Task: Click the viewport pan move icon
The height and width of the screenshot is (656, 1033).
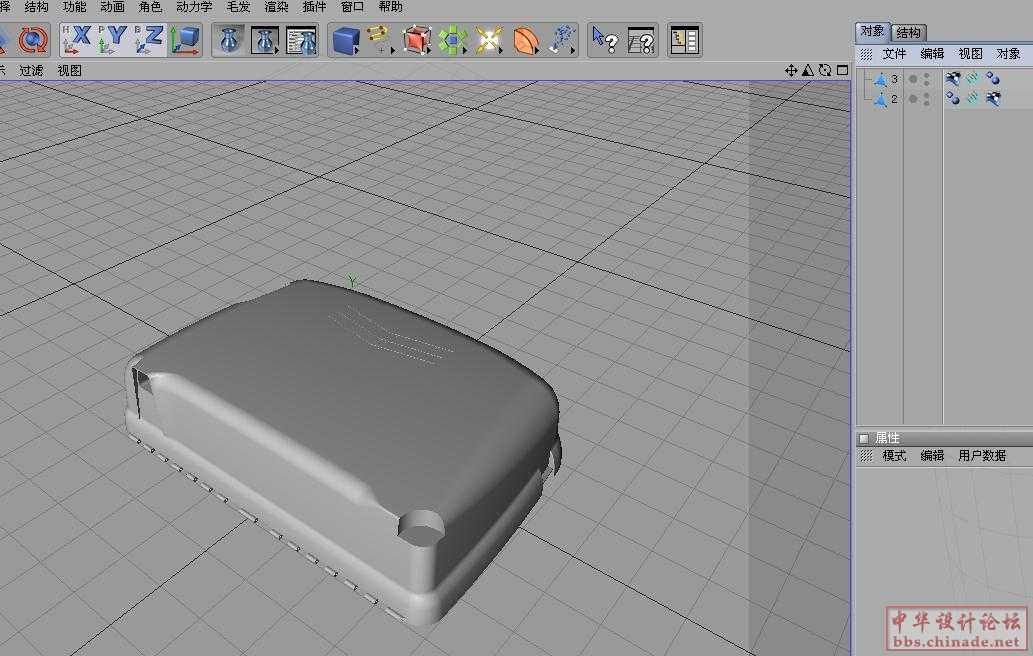Action: [x=791, y=70]
